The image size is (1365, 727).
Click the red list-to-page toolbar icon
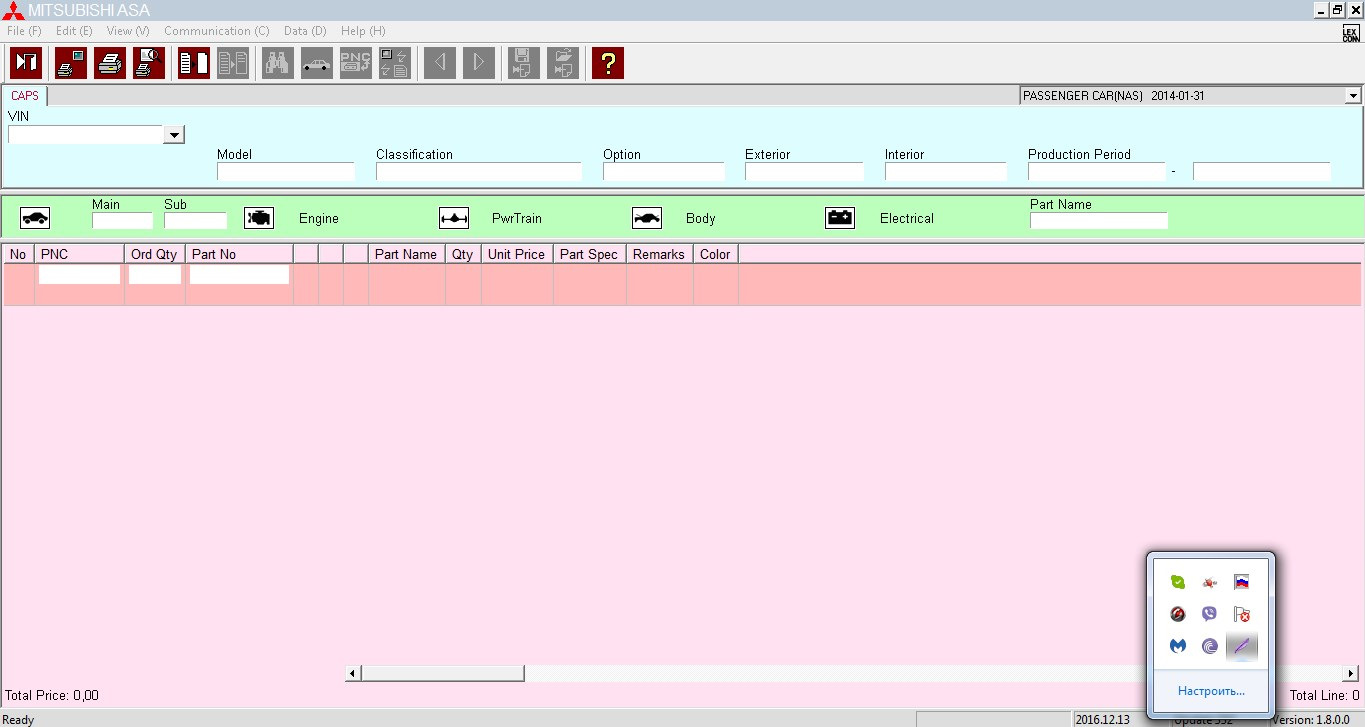tap(194, 63)
